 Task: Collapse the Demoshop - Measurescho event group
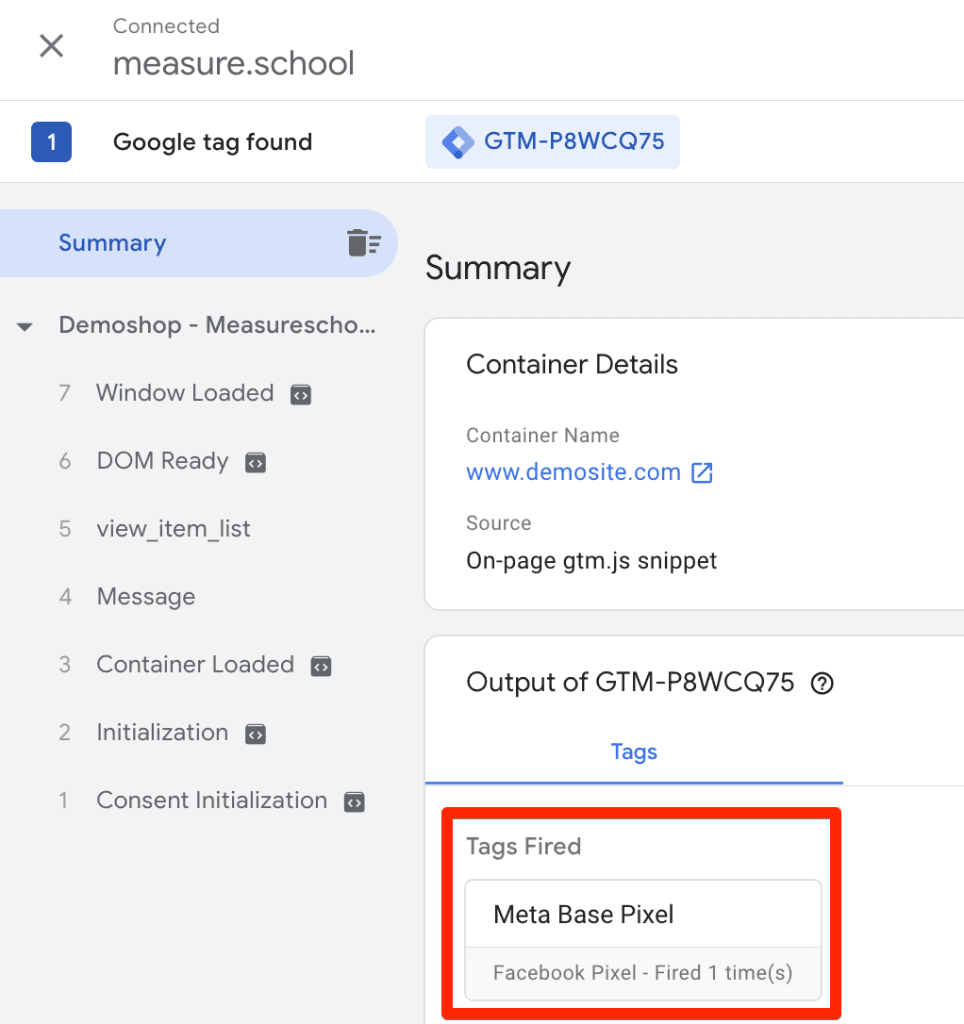[24, 325]
